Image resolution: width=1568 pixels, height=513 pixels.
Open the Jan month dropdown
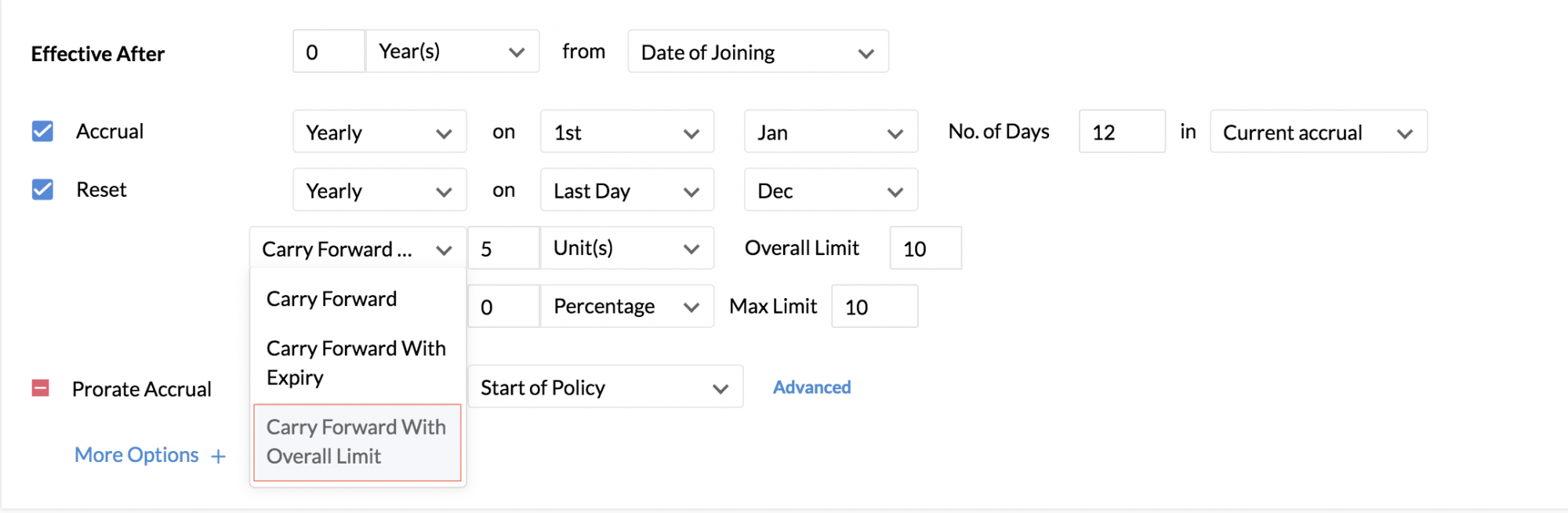(830, 132)
